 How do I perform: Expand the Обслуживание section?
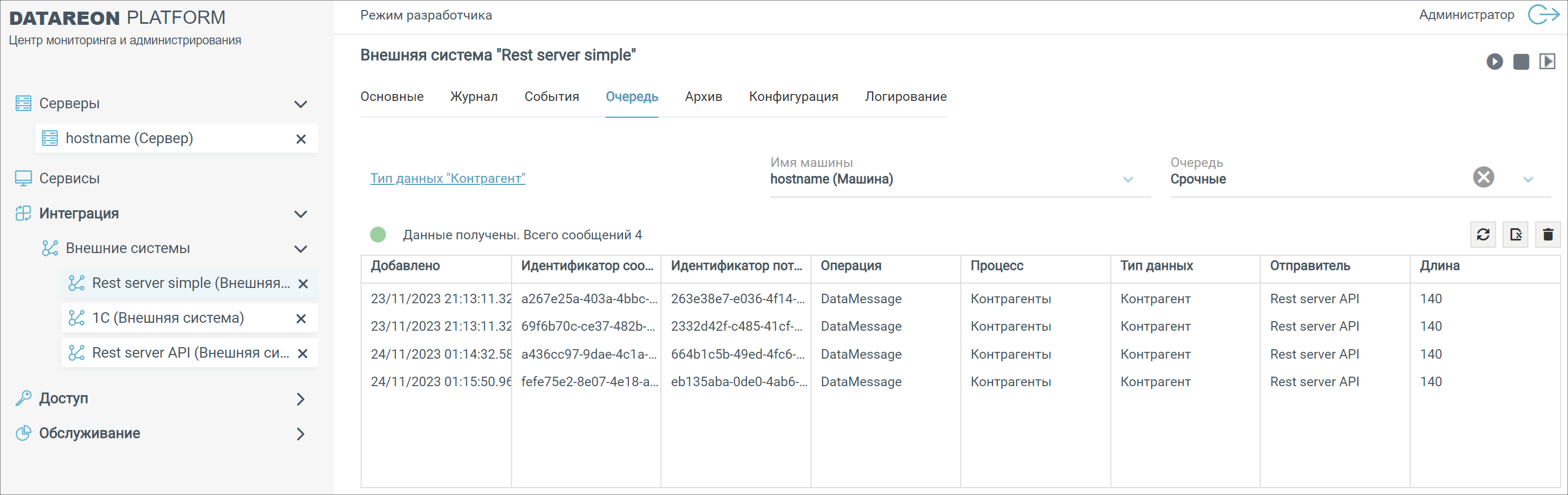tap(300, 434)
